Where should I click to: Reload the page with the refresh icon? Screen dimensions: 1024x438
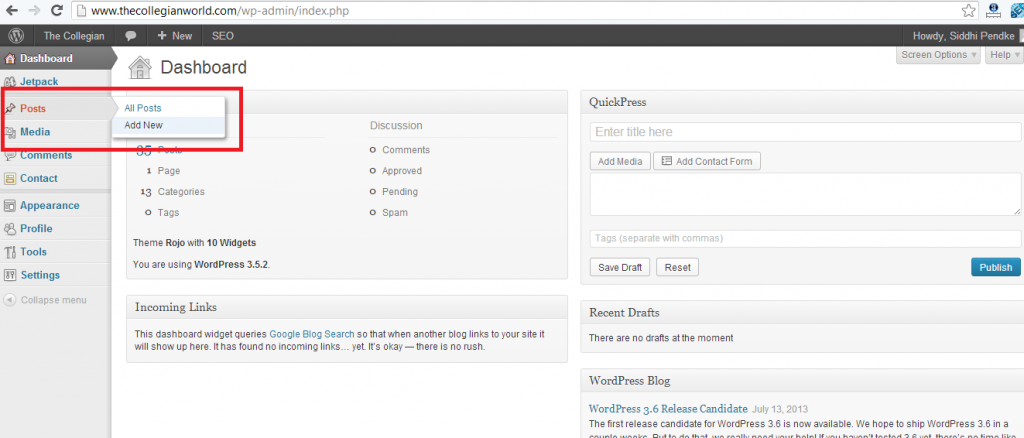pyautogui.click(x=56, y=10)
